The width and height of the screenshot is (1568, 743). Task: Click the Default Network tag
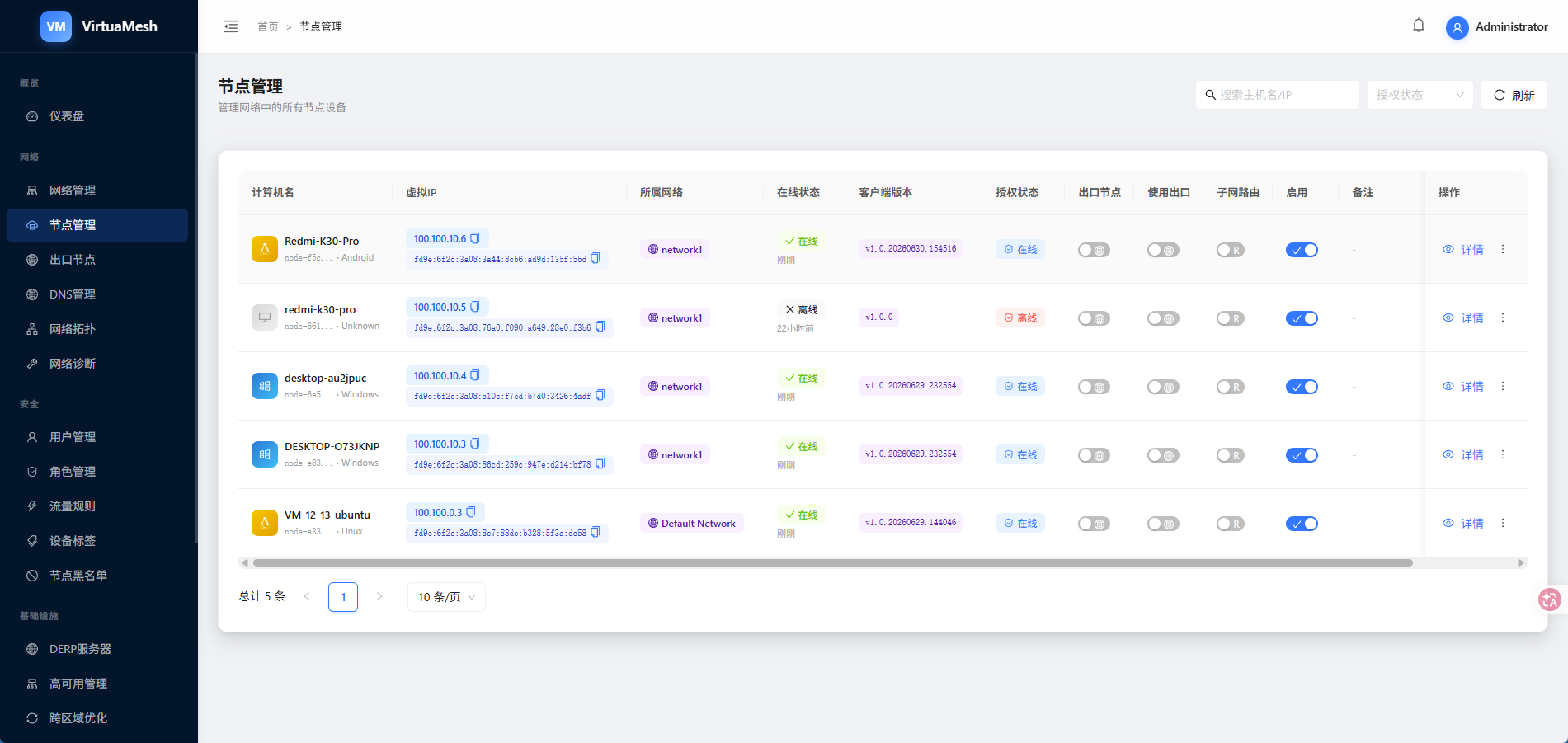pos(692,523)
